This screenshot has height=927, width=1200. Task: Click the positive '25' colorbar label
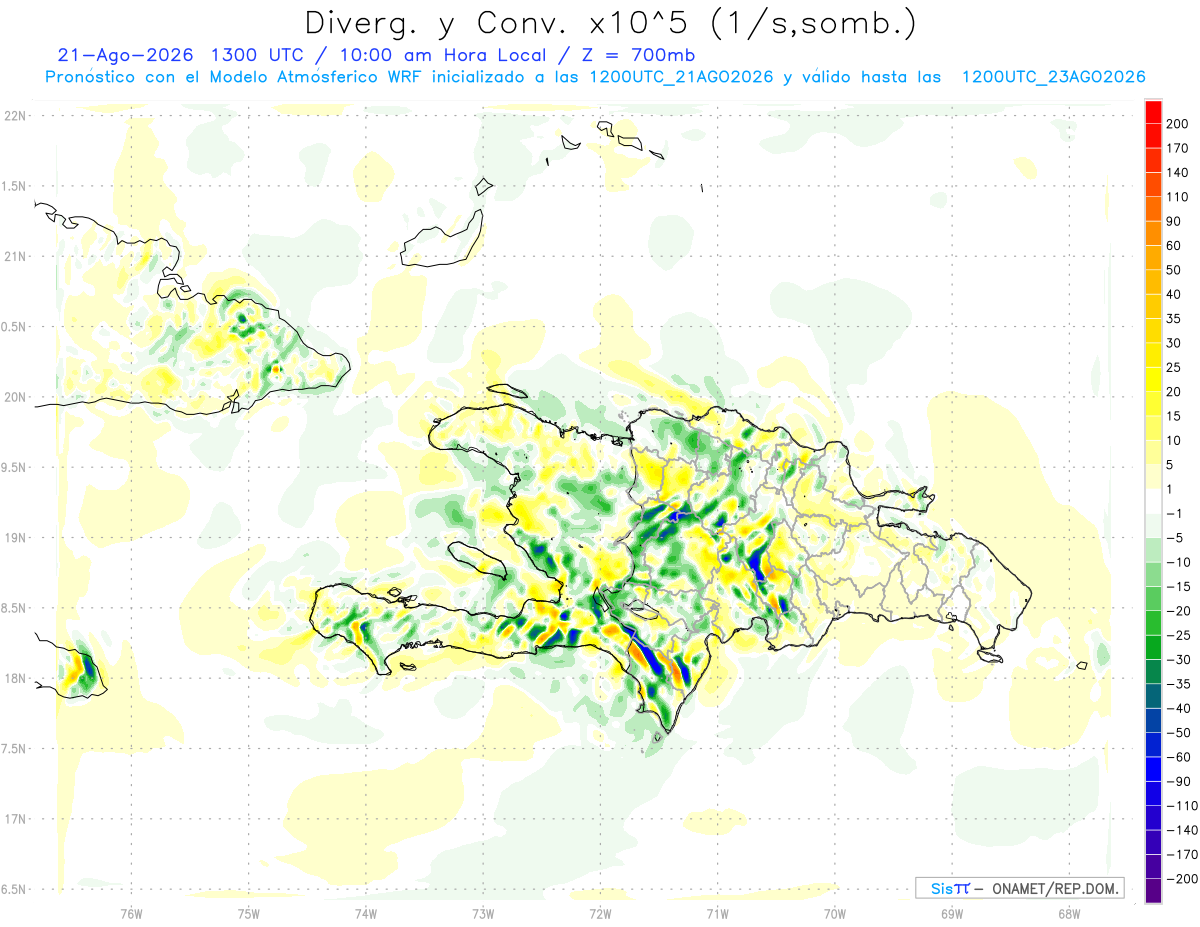(x=1175, y=368)
